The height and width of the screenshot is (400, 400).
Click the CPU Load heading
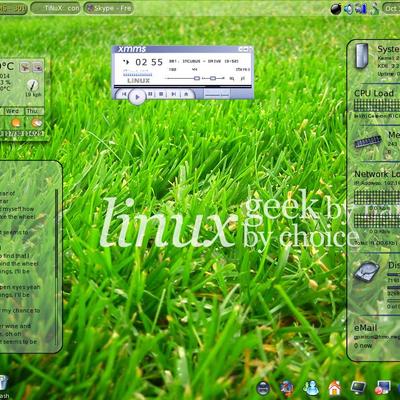374,93
